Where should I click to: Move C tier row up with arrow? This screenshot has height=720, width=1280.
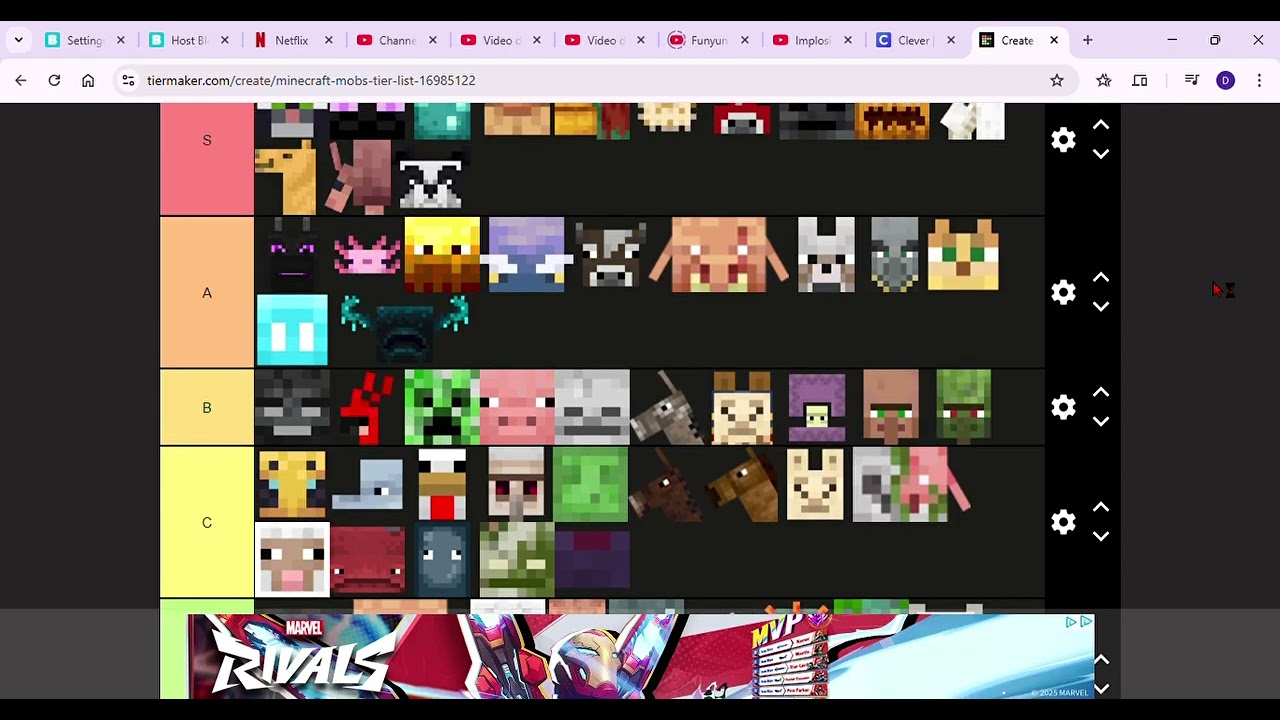pos(1101,507)
